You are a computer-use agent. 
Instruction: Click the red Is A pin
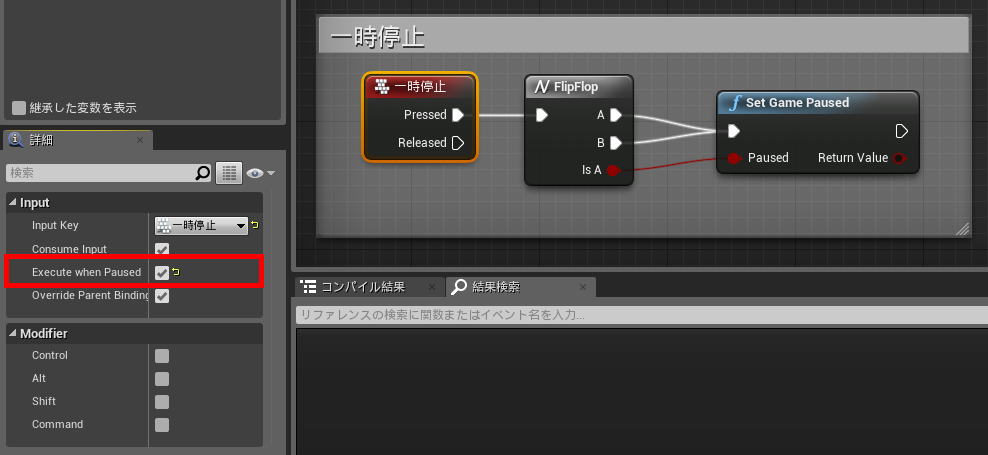614,171
